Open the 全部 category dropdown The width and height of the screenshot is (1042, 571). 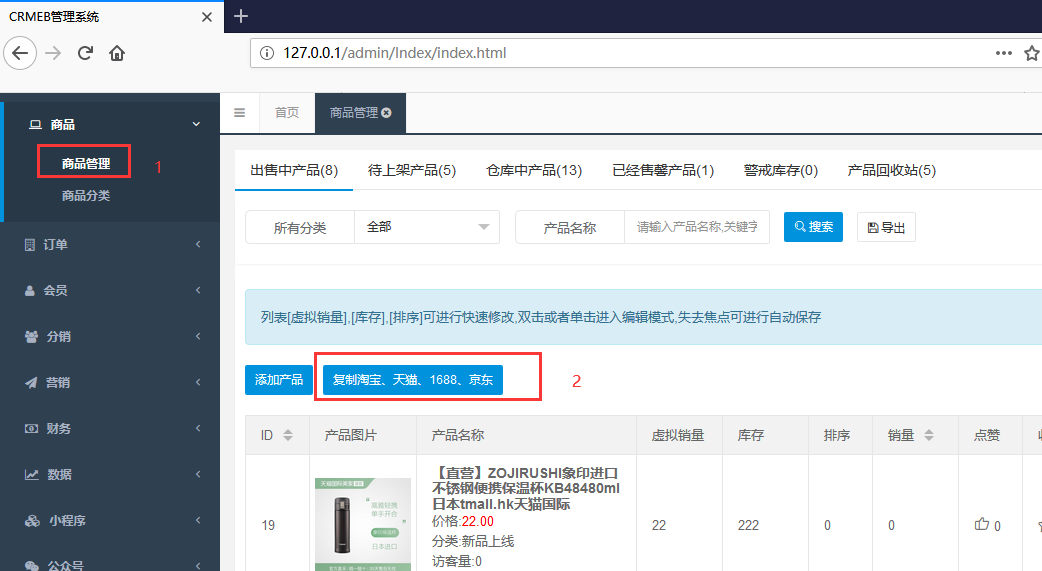pyautogui.click(x=427, y=227)
